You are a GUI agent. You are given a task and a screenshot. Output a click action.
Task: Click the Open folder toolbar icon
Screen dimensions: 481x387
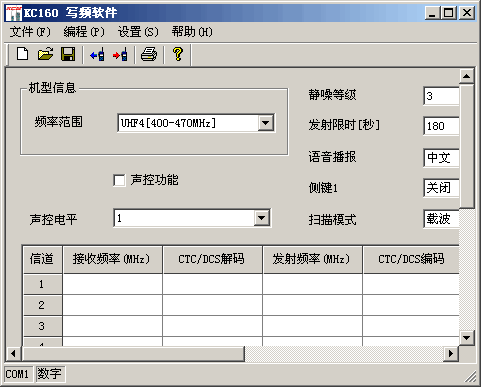(45, 54)
